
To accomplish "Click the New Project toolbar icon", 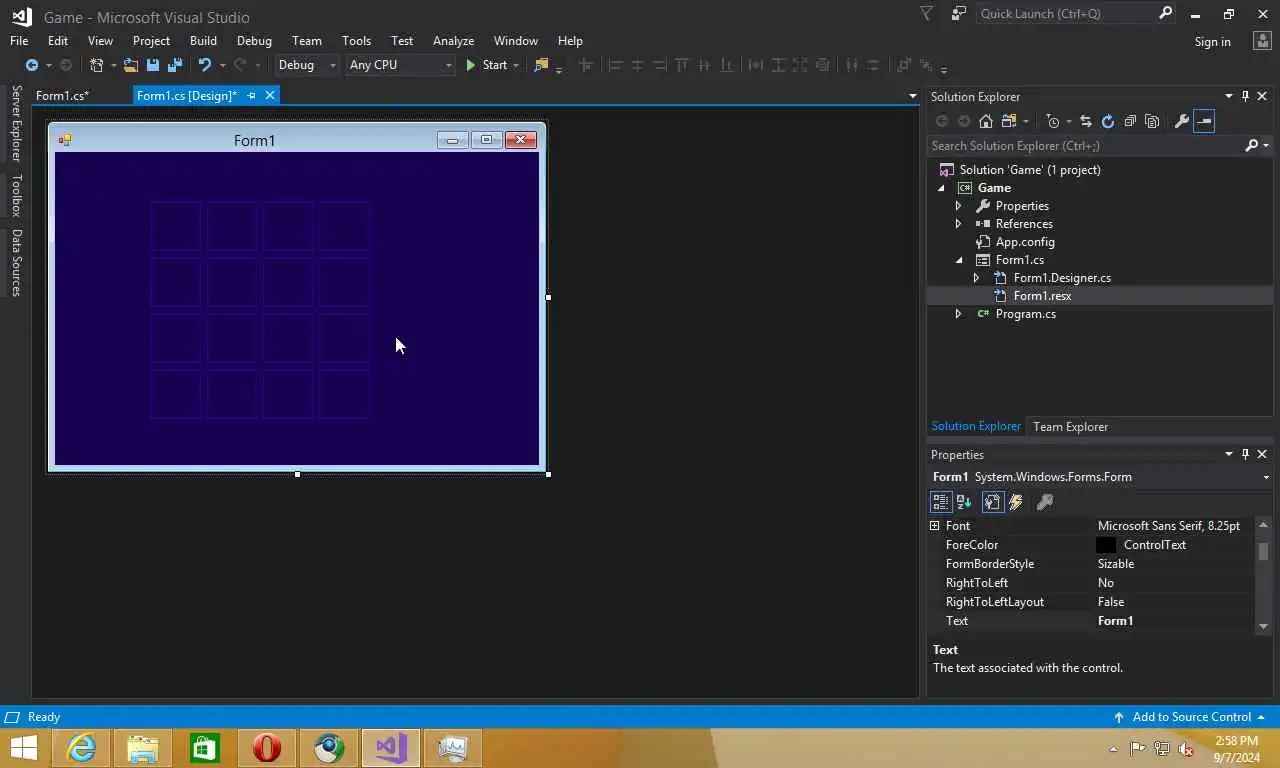I will pyautogui.click(x=96, y=65).
